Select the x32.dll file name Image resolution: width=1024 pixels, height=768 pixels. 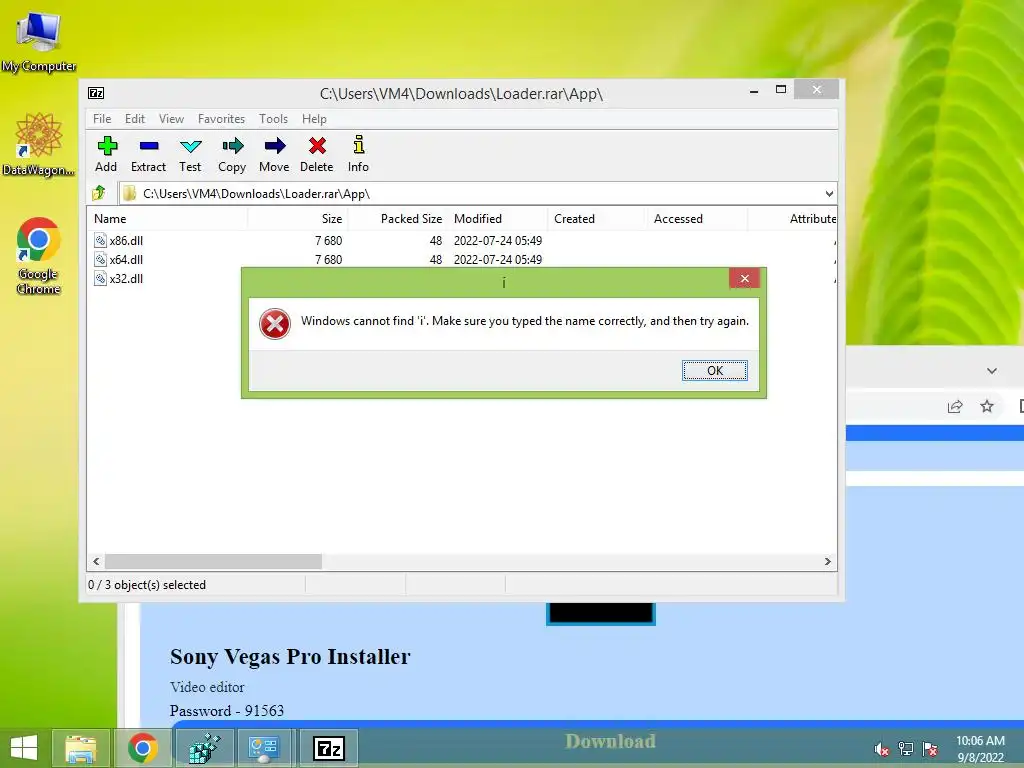(x=126, y=278)
